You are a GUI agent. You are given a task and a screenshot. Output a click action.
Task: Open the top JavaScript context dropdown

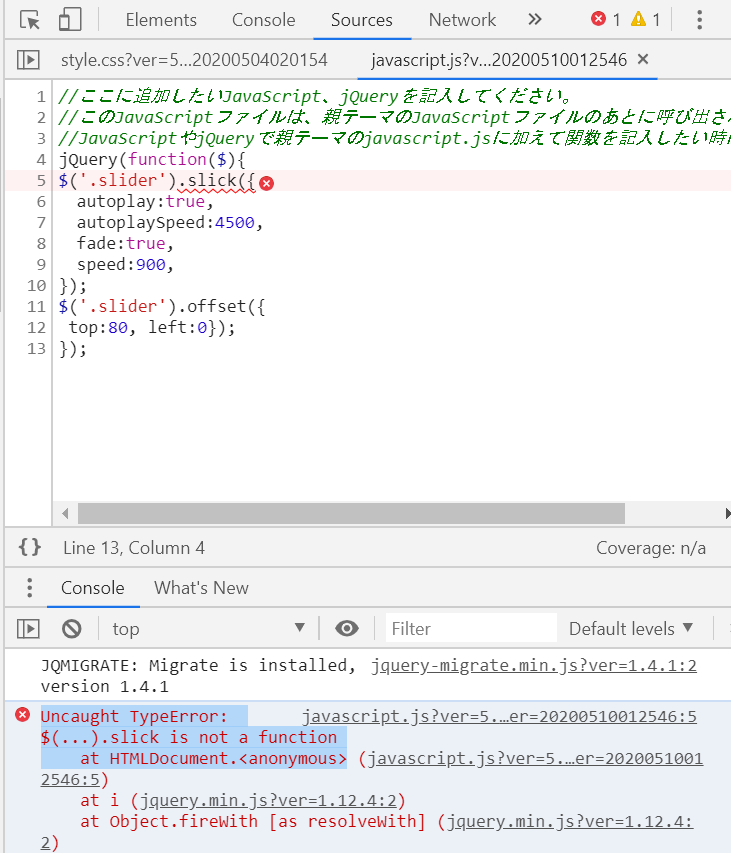click(208, 628)
